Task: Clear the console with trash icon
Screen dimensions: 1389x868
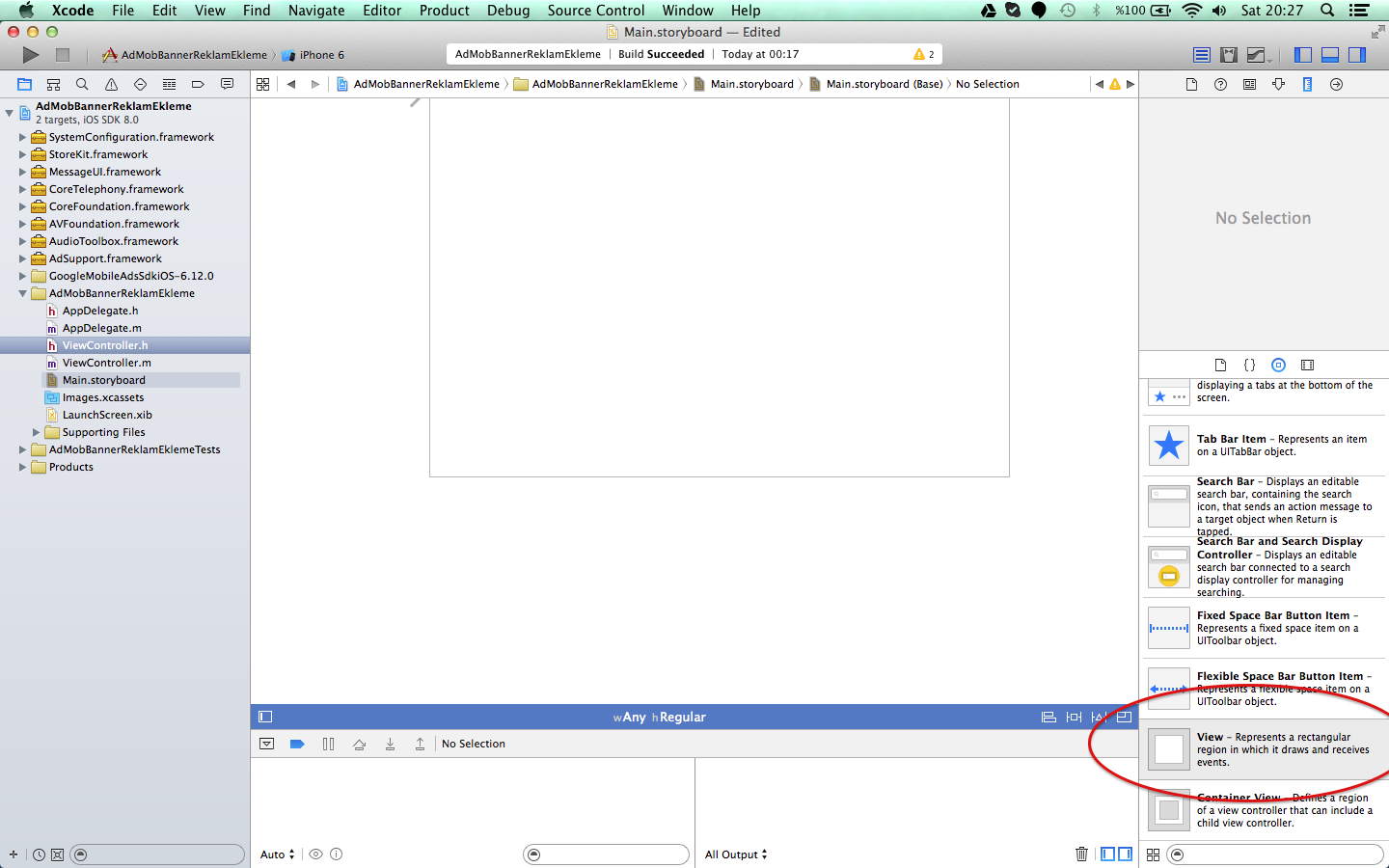Action: click(1081, 854)
